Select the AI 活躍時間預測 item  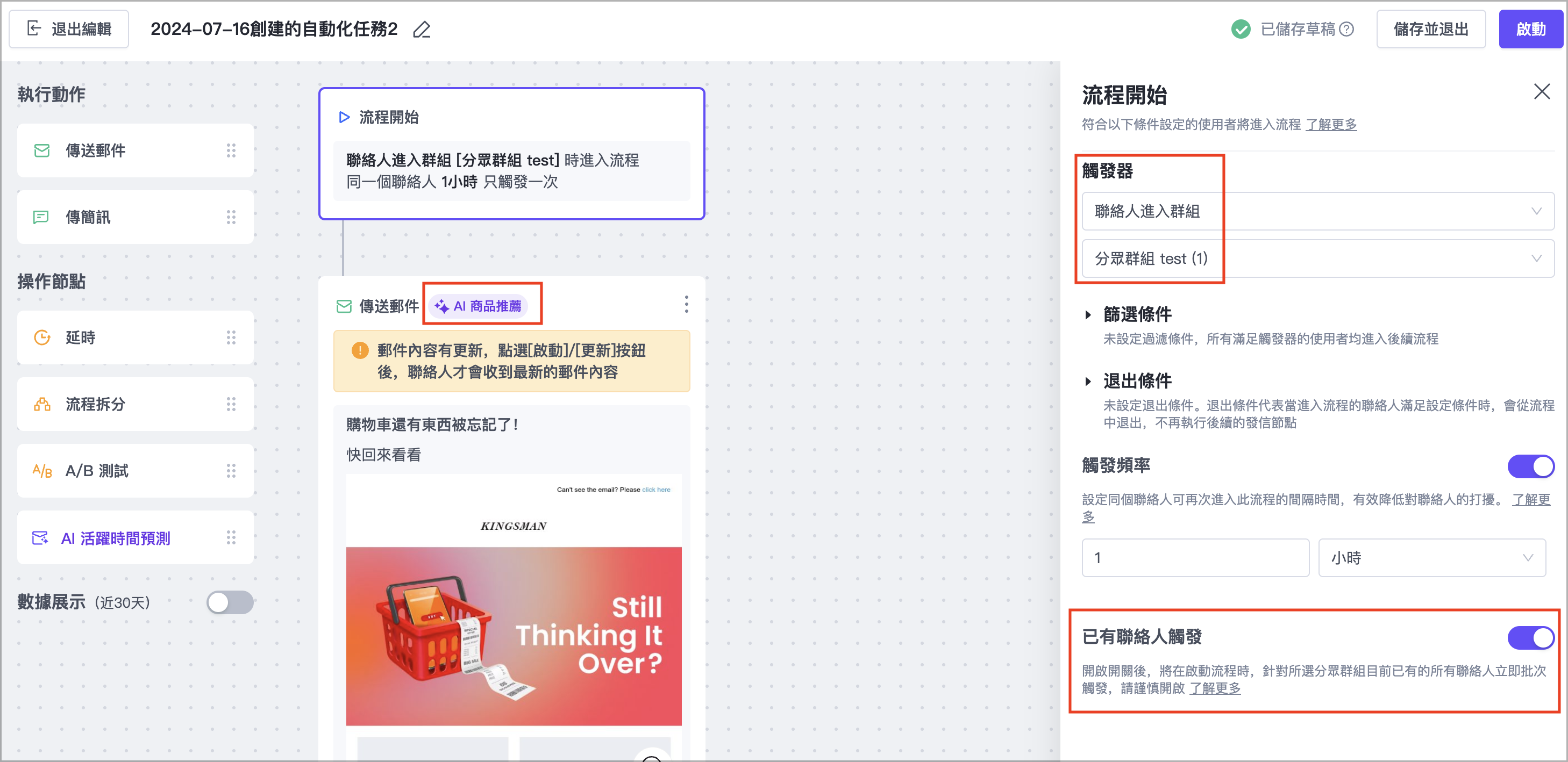[x=116, y=537]
